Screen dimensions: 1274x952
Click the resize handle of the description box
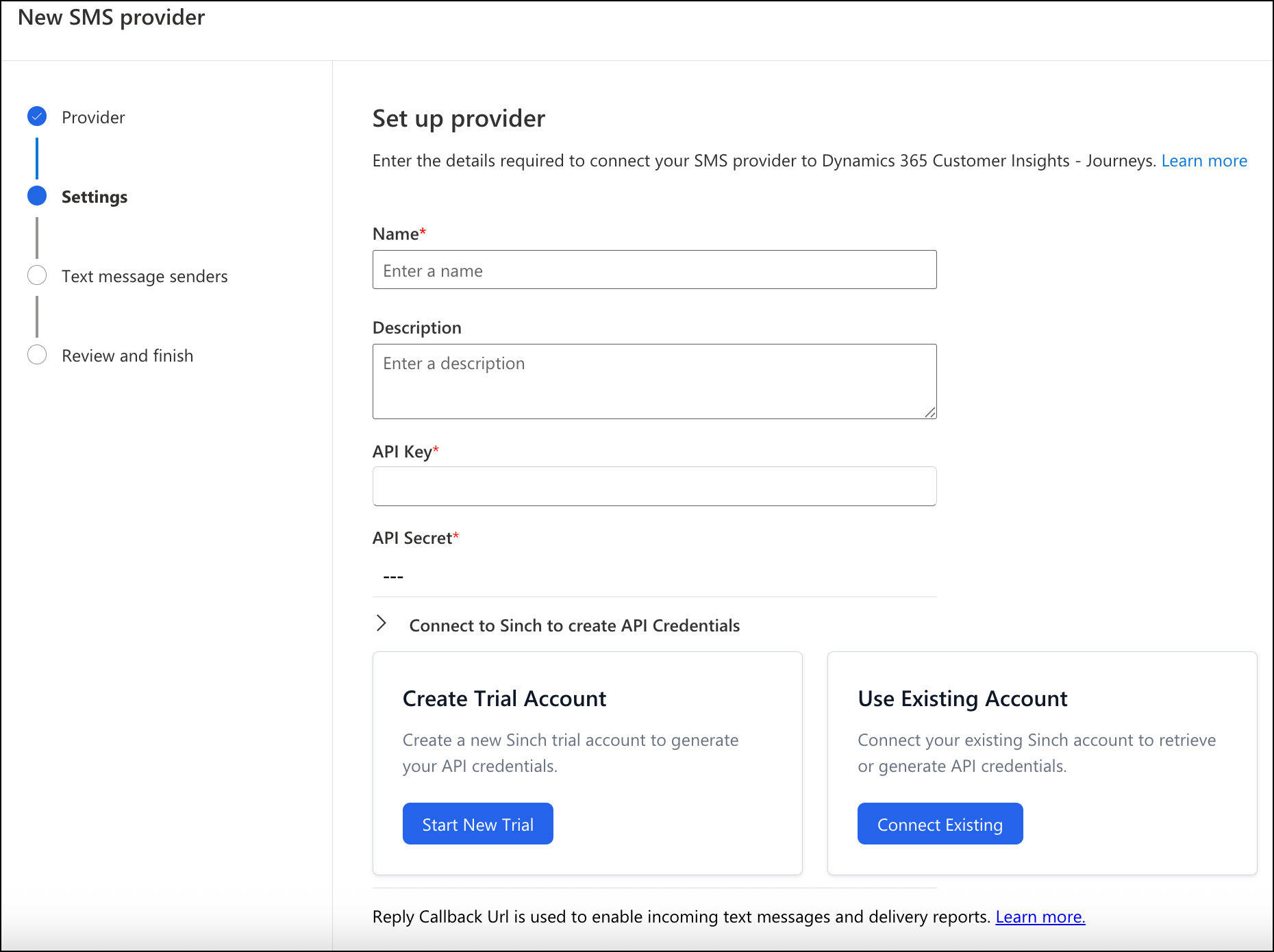930,412
